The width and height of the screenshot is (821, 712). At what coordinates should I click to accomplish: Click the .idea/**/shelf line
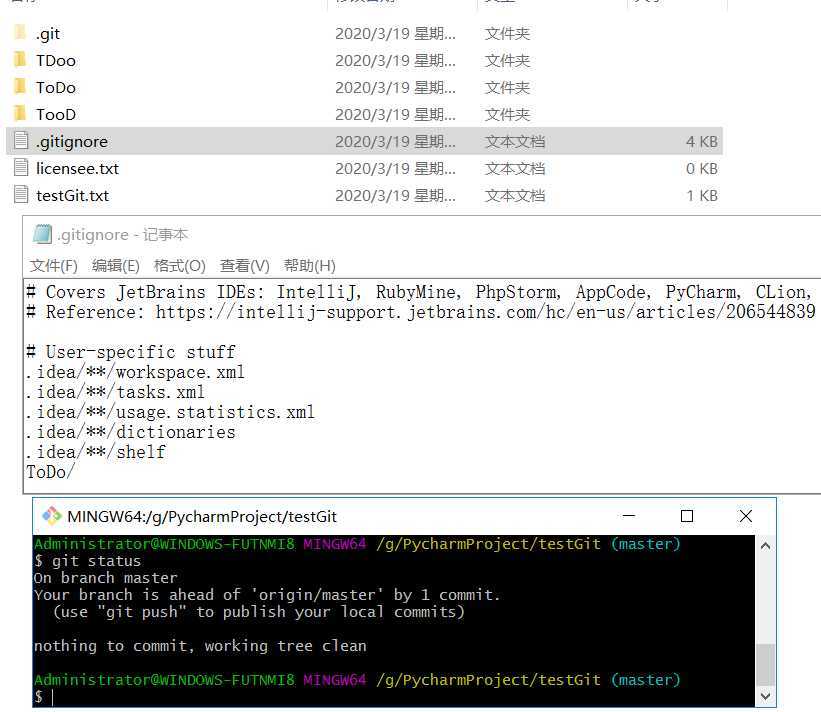(96, 452)
